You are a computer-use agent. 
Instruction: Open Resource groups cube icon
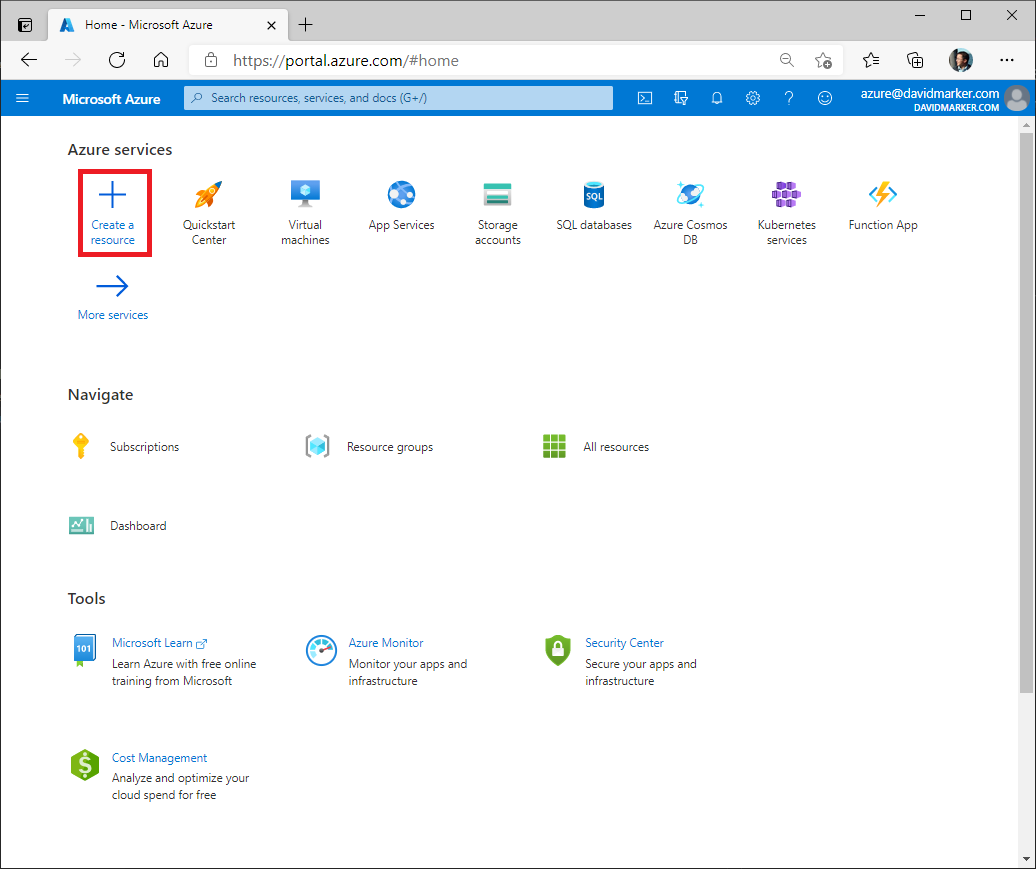pos(317,446)
